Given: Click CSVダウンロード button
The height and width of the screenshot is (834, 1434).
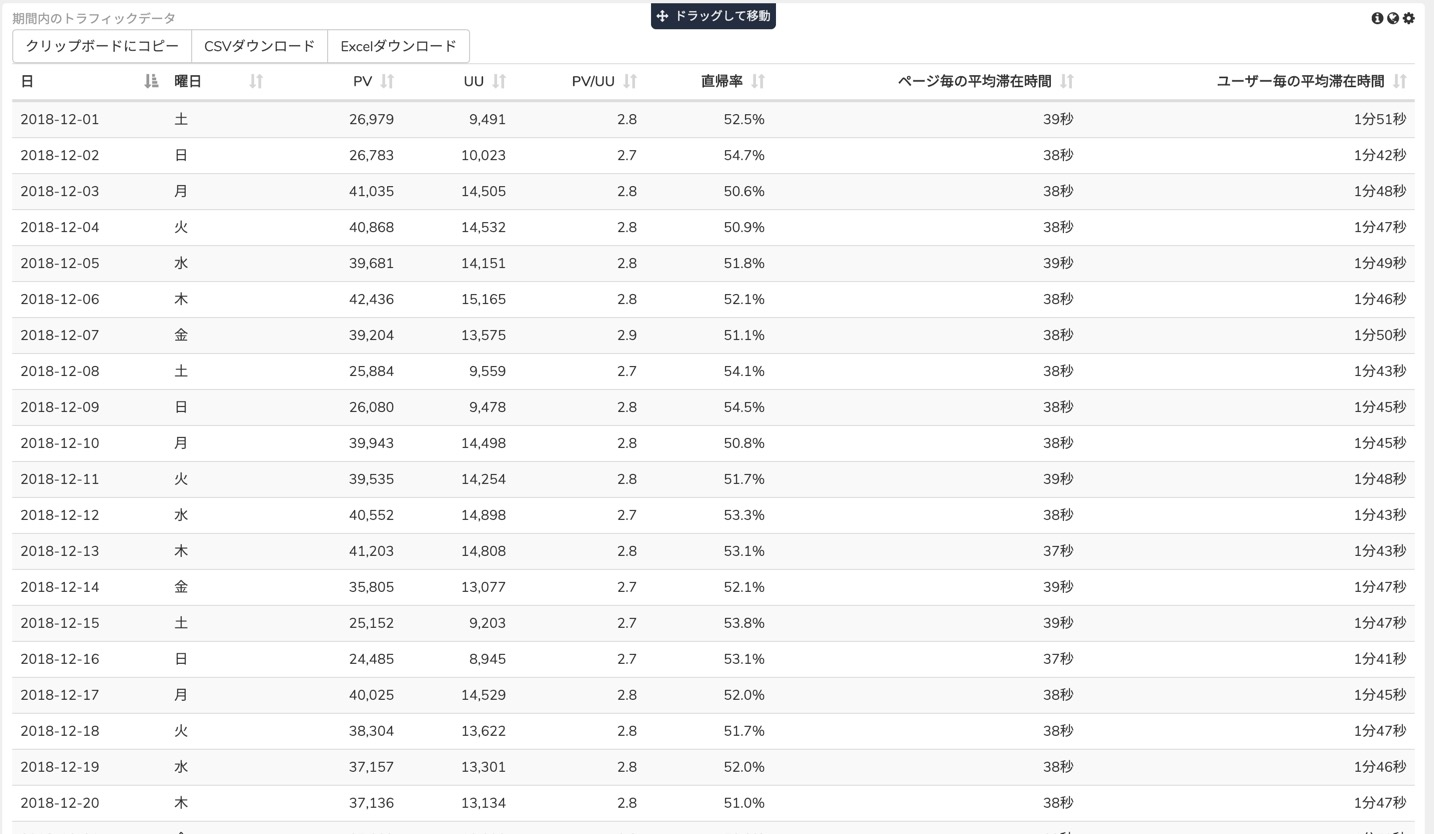Looking at the screenshot, I should coord(259,46).
